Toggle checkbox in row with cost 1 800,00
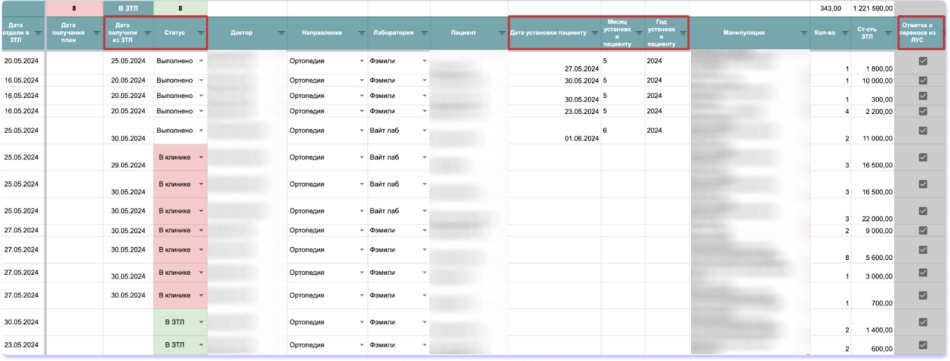The height and width of the screenshot is (361, 950). point(923,61)
